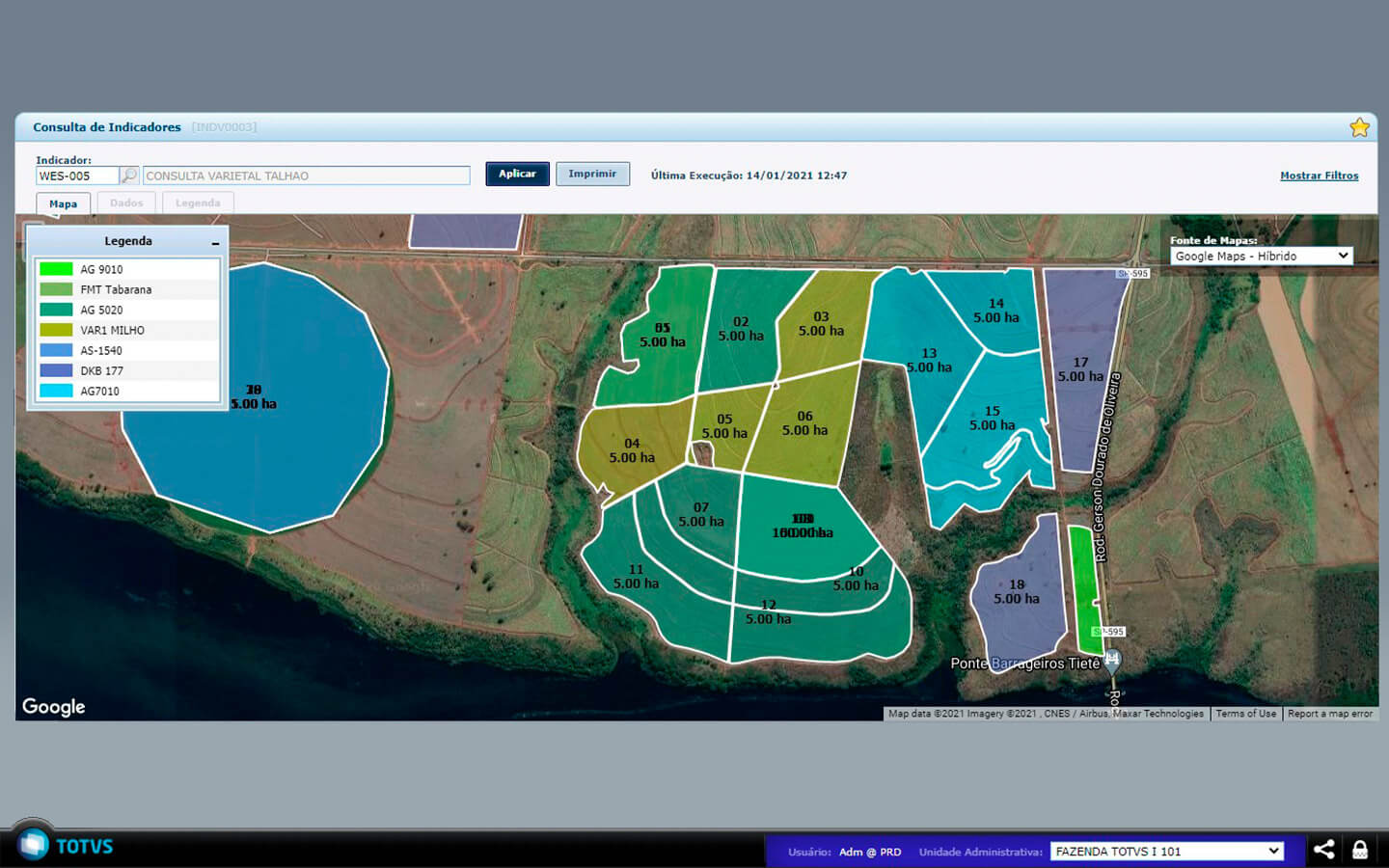This screenshot has height=868, width=1389.
Task: Click the DKB 177 legend color swatch
Action: click(56, 370)
